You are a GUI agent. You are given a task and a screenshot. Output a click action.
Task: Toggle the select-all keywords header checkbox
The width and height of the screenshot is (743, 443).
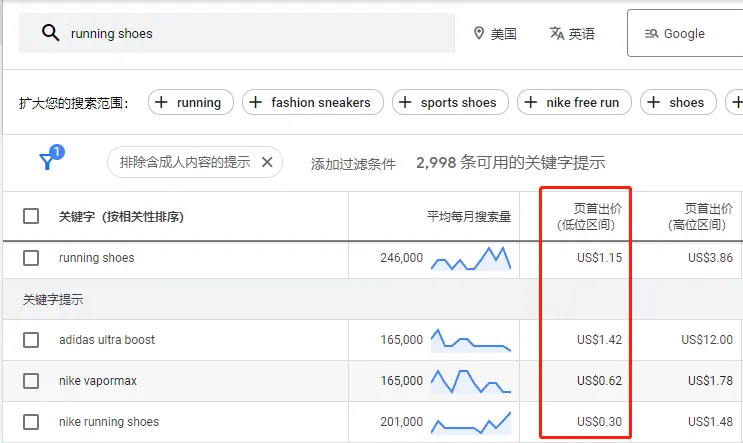coord(31,216)
